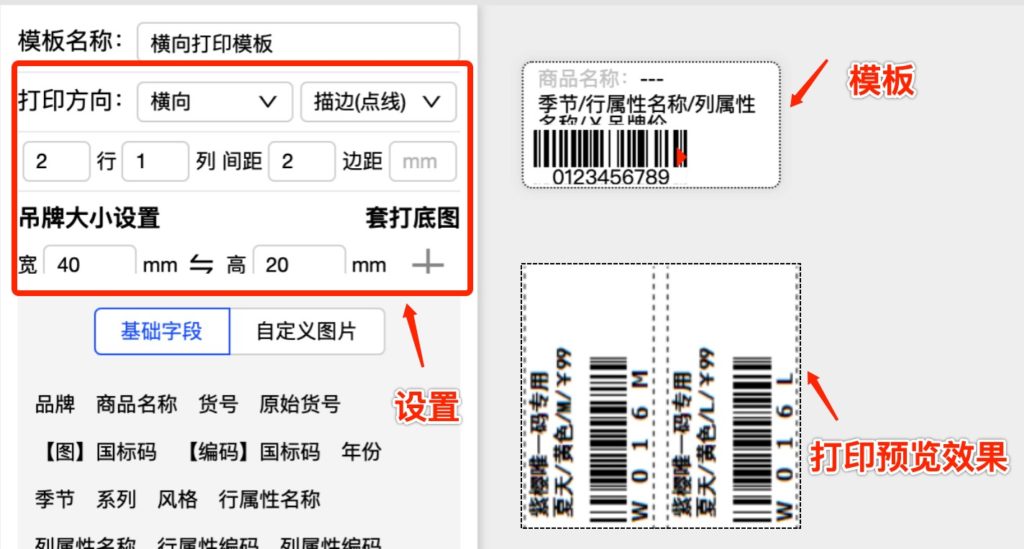Image resolution: width=1024 pixels, height=549 pixels.
Task: Select the 商品名称 field
Action: [136, 404]
